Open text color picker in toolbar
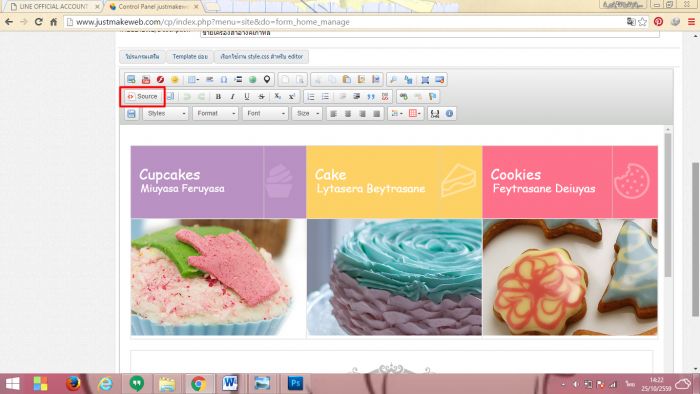 [396, 113]
